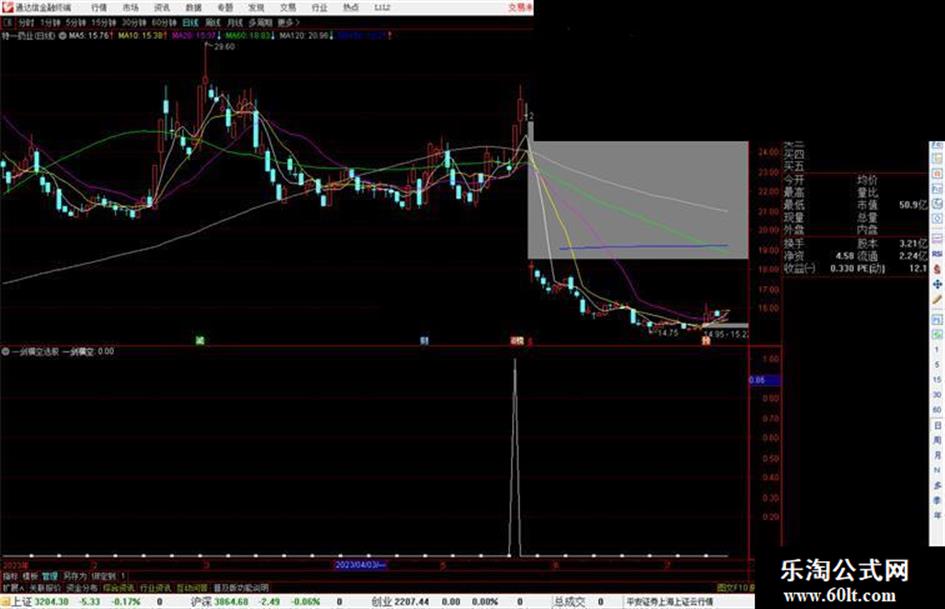The image size is (945, 609).
Task: Click the 模板 button in bottom bar
Action: tap(30, 576)
